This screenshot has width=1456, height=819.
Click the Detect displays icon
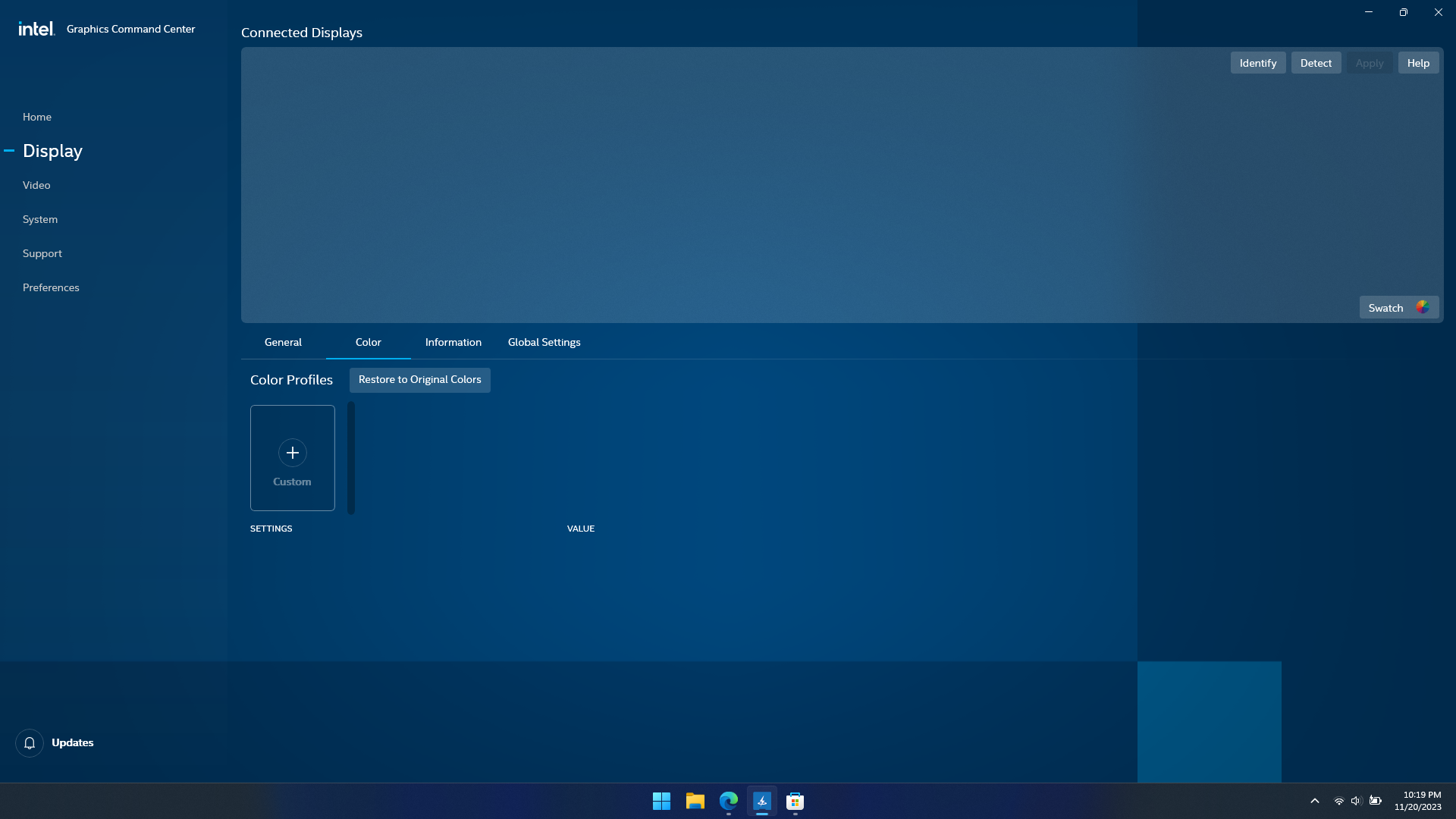point(1316,62)
